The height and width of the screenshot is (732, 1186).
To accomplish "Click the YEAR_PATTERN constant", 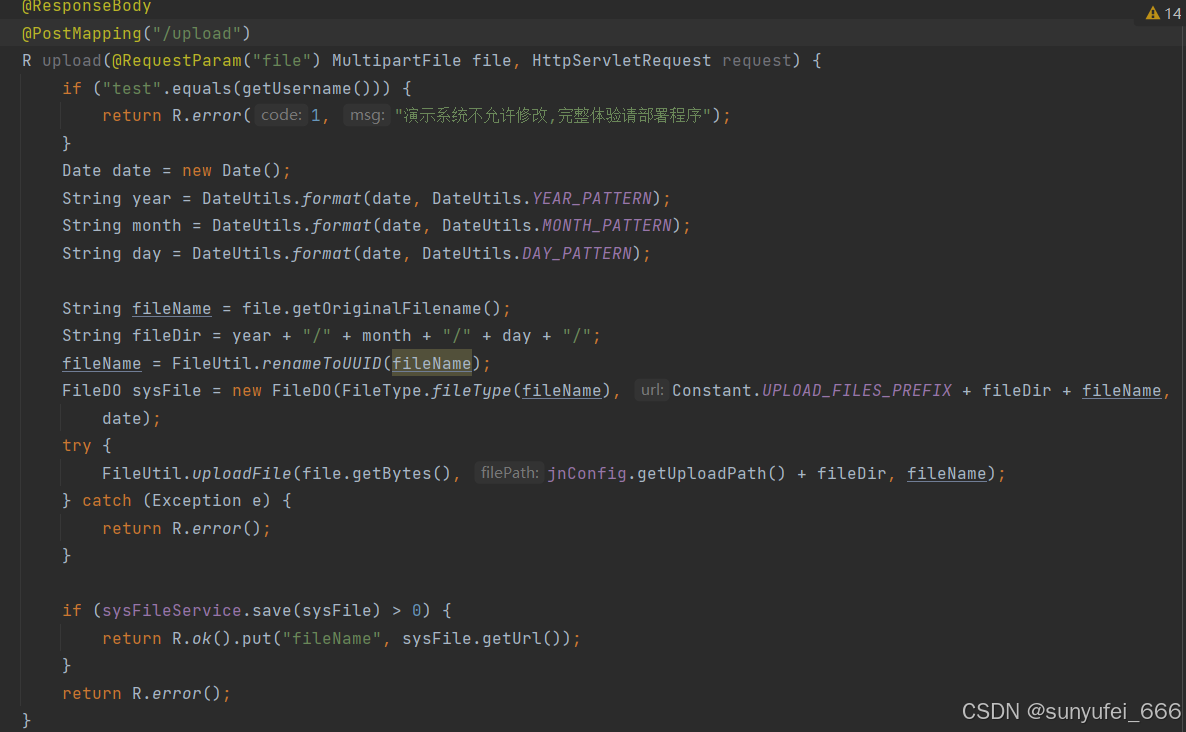I will tap(591, 198).
